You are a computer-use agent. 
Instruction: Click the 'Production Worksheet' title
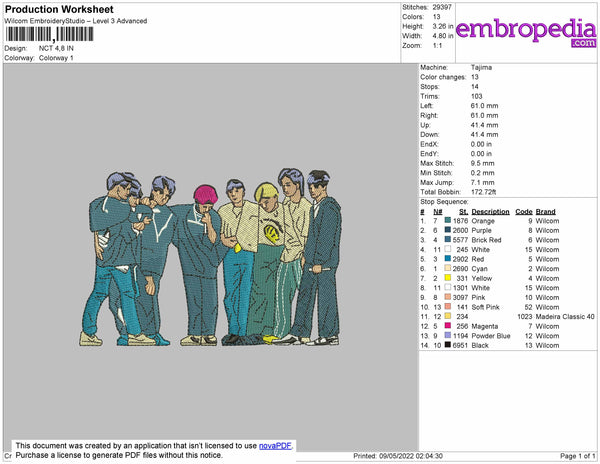[59, 10]
